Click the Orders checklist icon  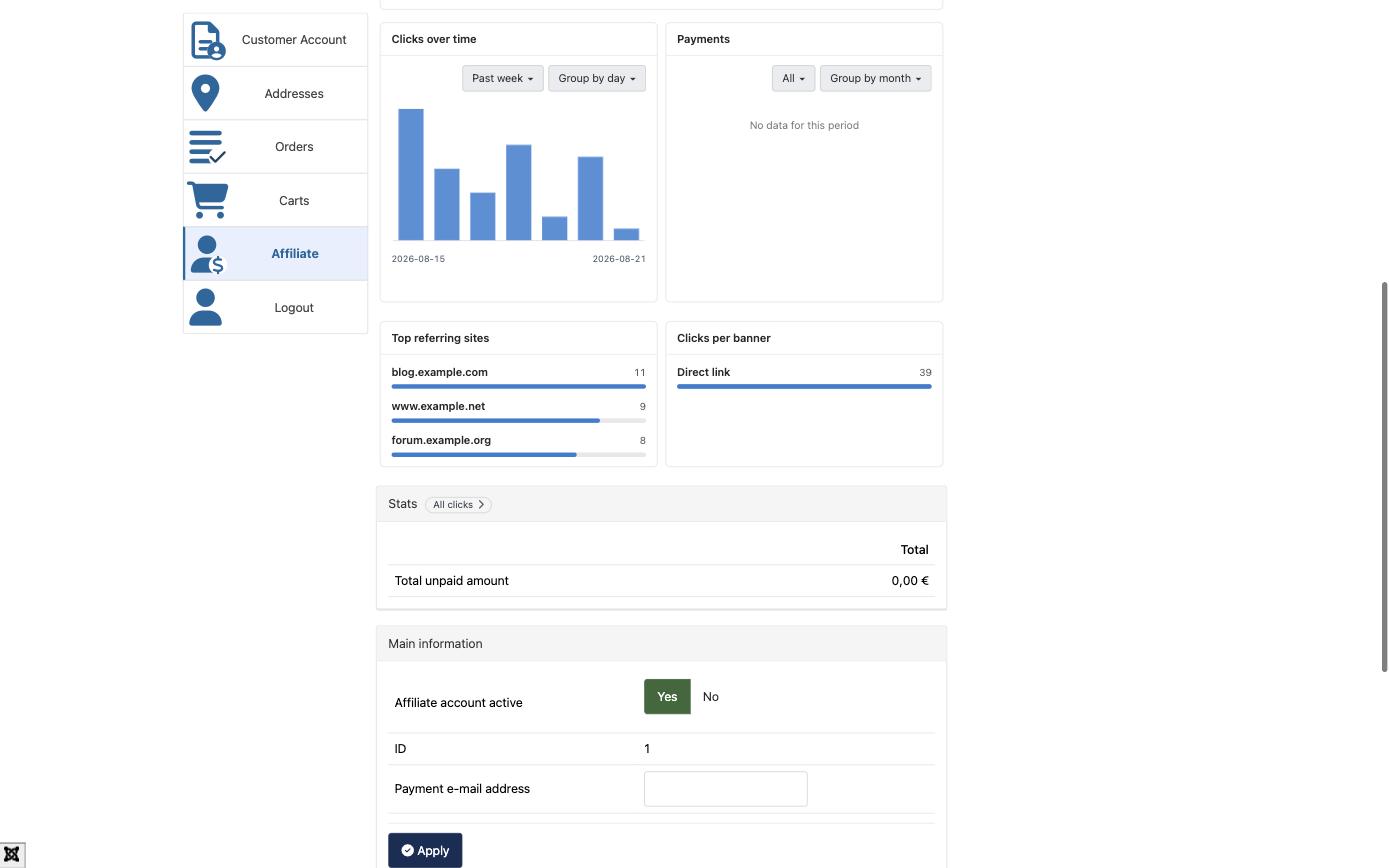207,147
